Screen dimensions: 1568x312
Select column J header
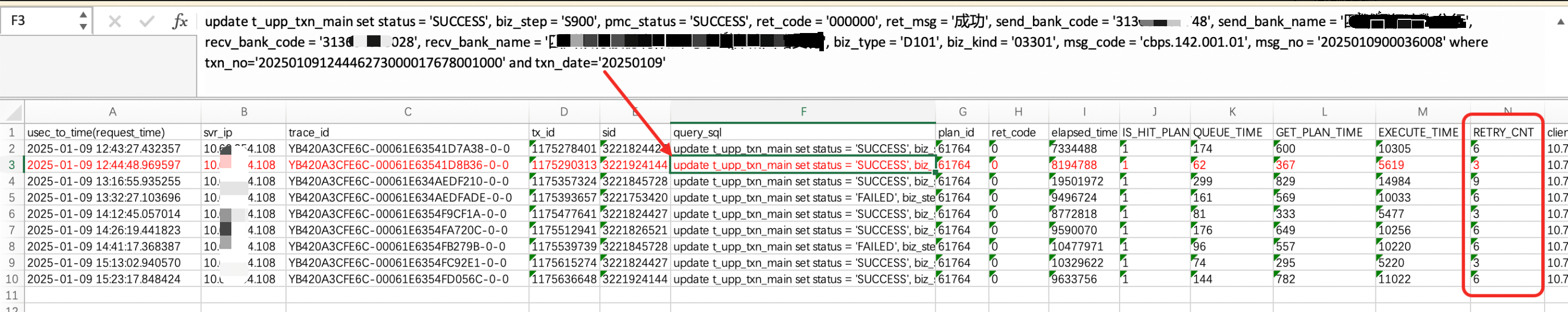pyautogui.click(x=1155, y=112)
